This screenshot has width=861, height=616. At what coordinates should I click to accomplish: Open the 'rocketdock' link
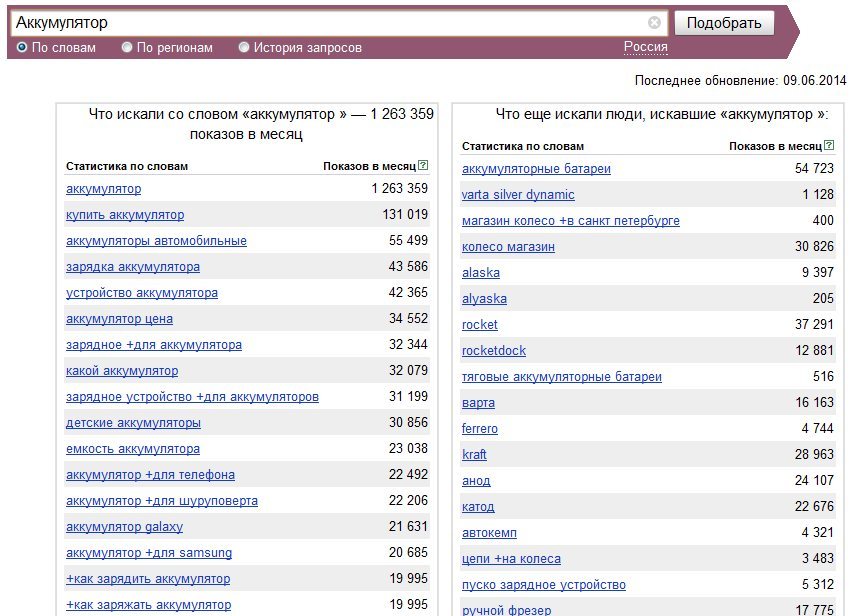[x=494, y=350]
